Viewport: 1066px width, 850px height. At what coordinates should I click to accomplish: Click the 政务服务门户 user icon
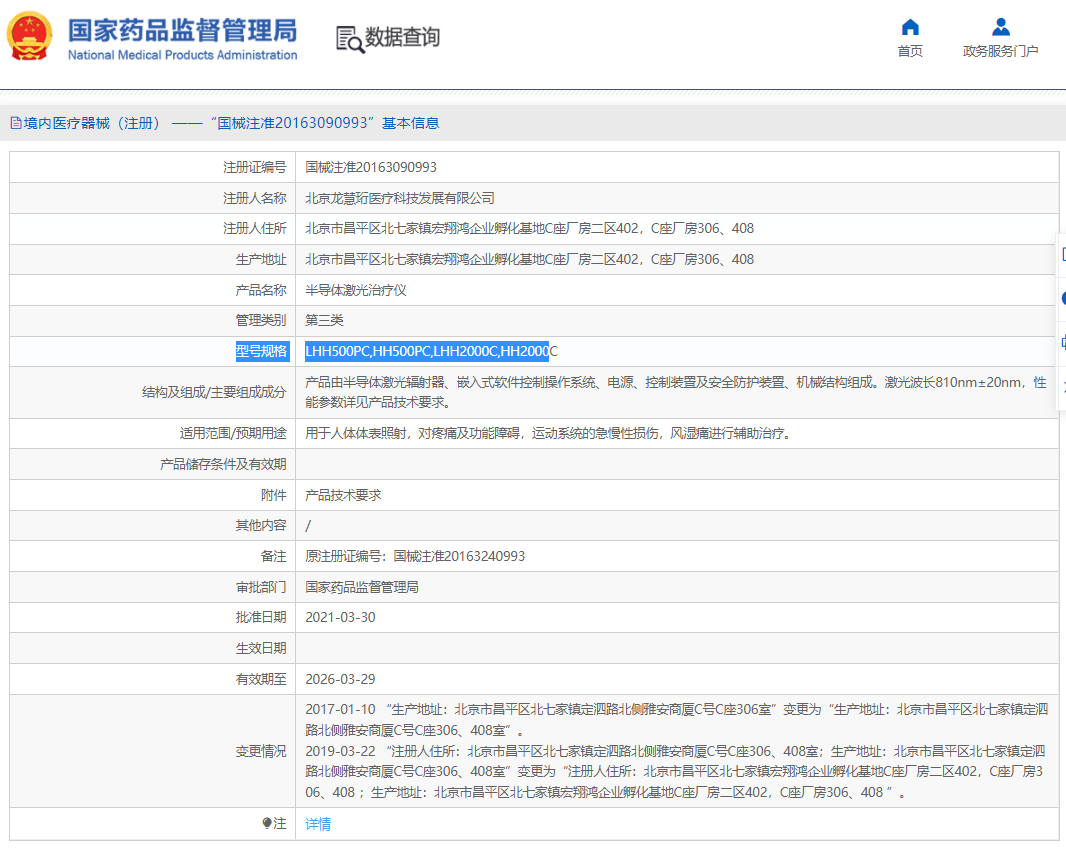pos(1000,27)
